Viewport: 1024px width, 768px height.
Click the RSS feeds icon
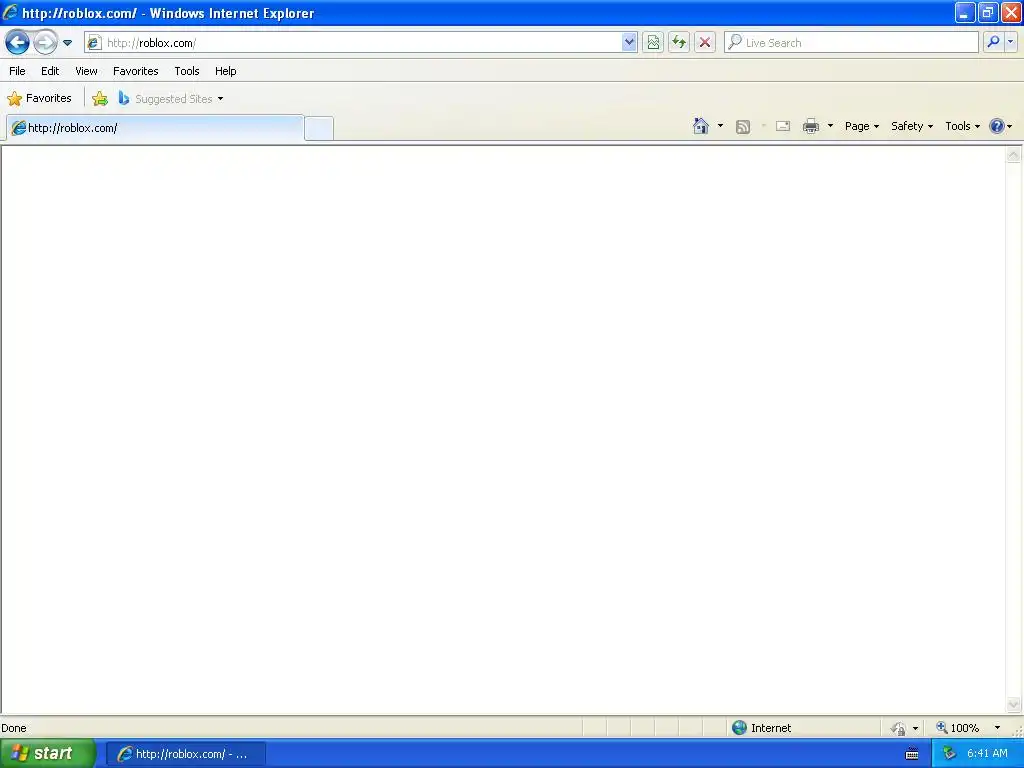743,127
